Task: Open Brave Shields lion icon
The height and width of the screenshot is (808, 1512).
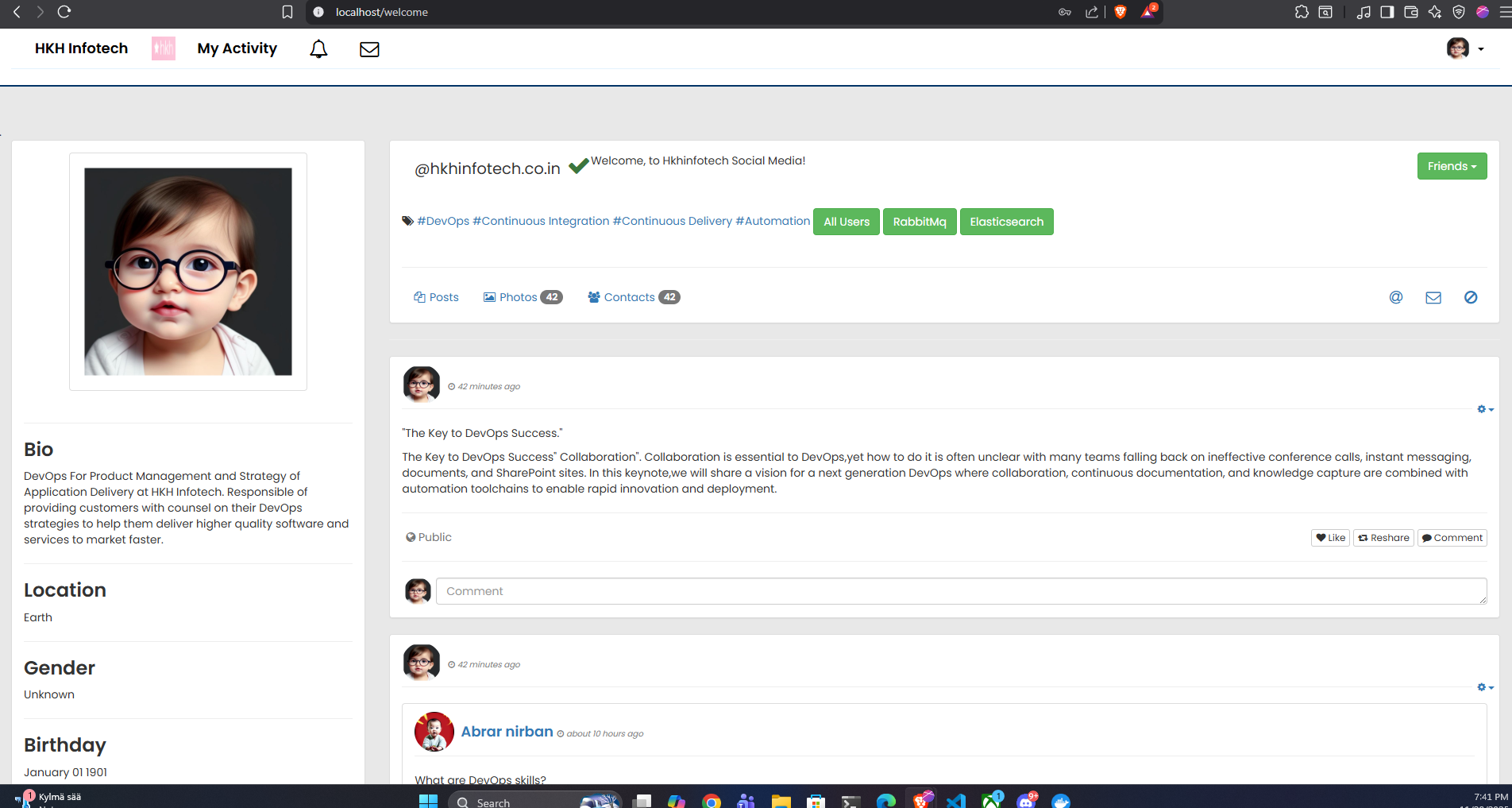Action: coord(1120,12)
